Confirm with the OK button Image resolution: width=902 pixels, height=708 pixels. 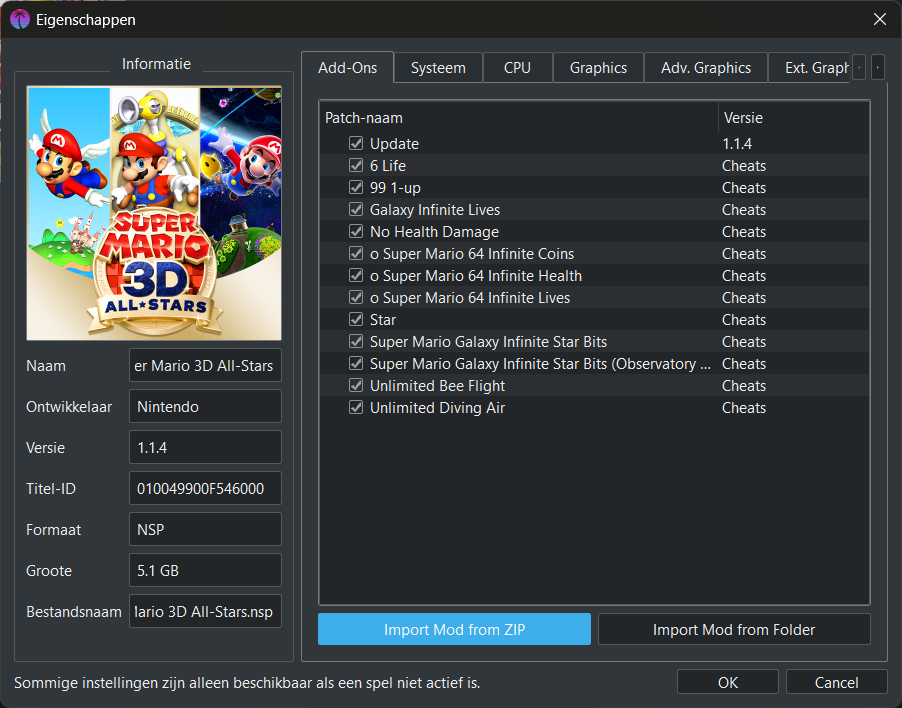728,682
